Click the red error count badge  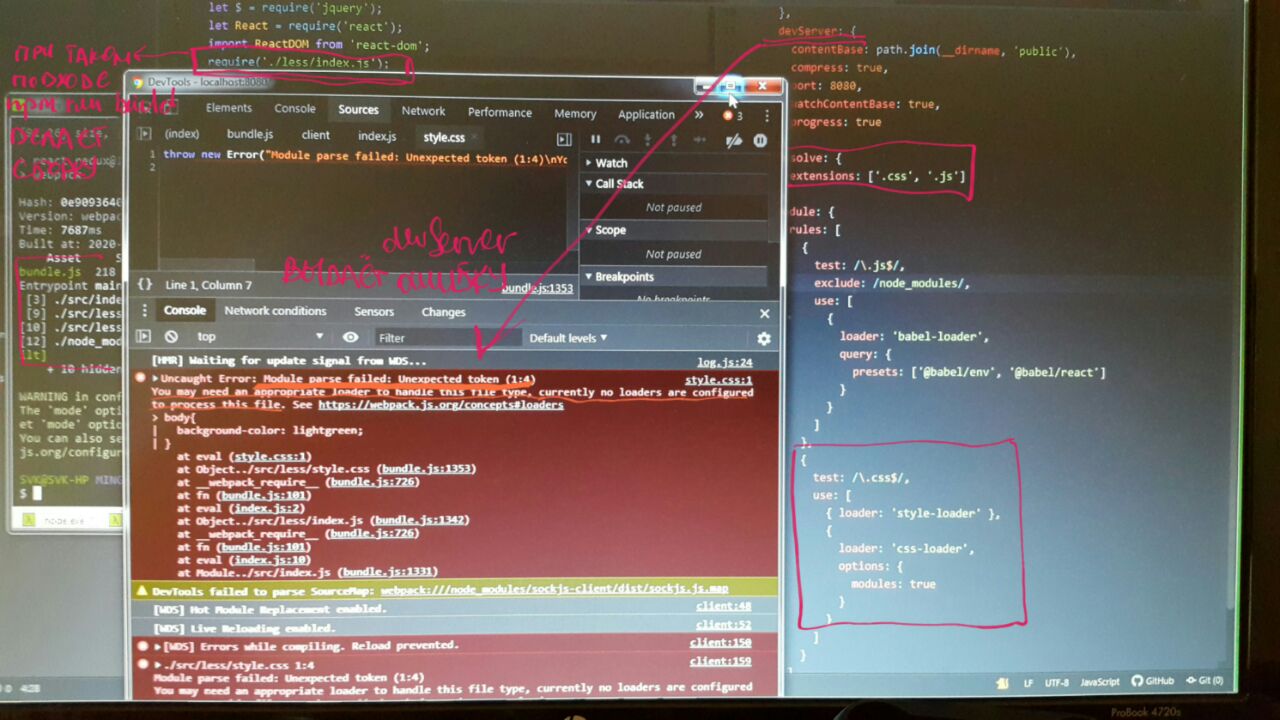pos(733,115)
